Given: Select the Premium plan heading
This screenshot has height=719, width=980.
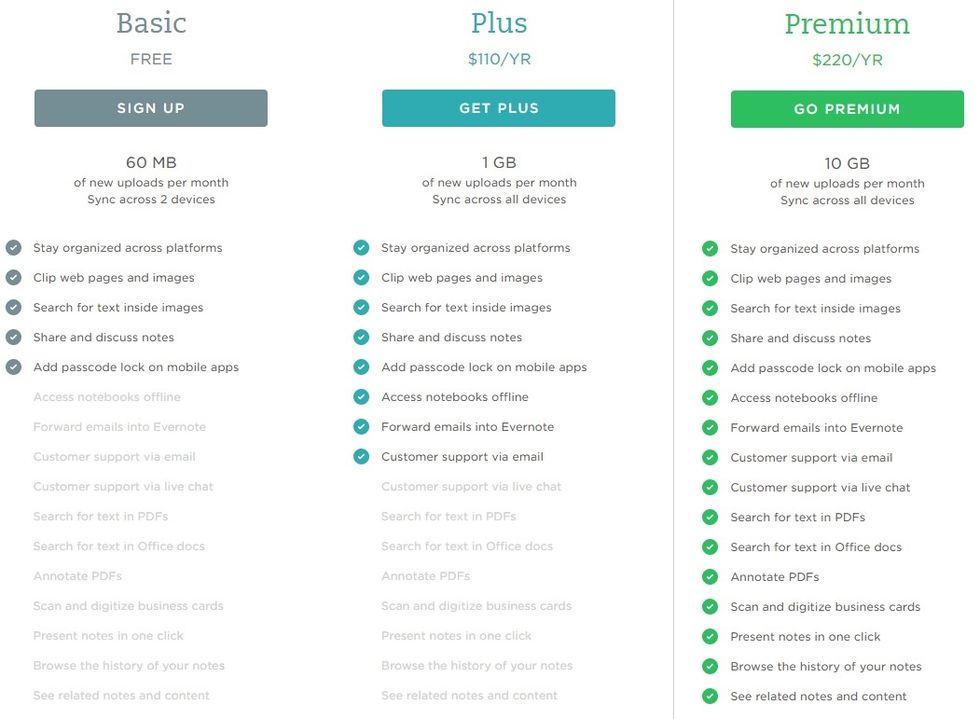Looking at the screenshot, I should pyautogui.click(x=846, y=22).
